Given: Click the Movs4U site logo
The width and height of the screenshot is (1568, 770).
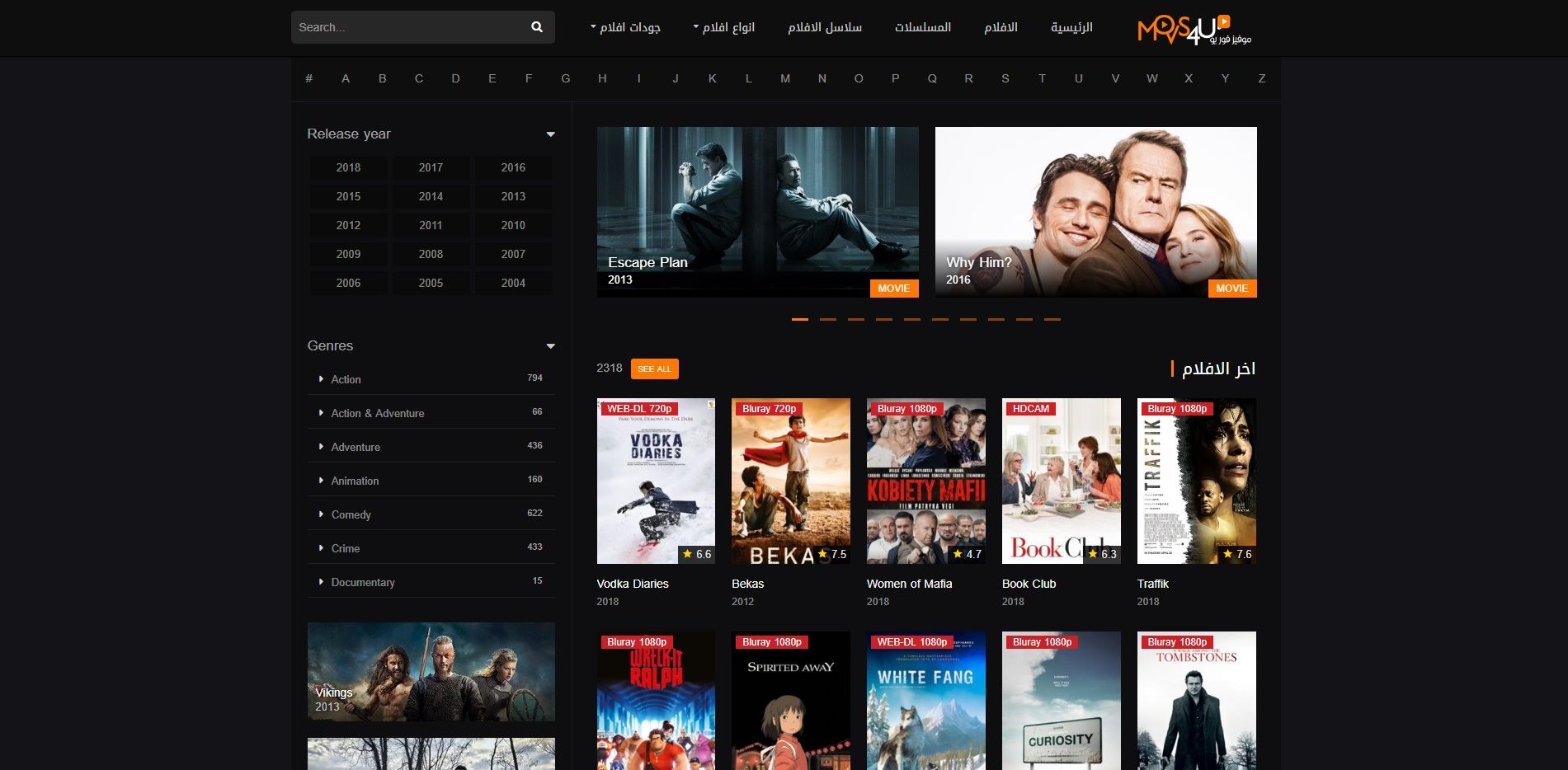Looking at the screenshot, I should [x=1194, y=29].
